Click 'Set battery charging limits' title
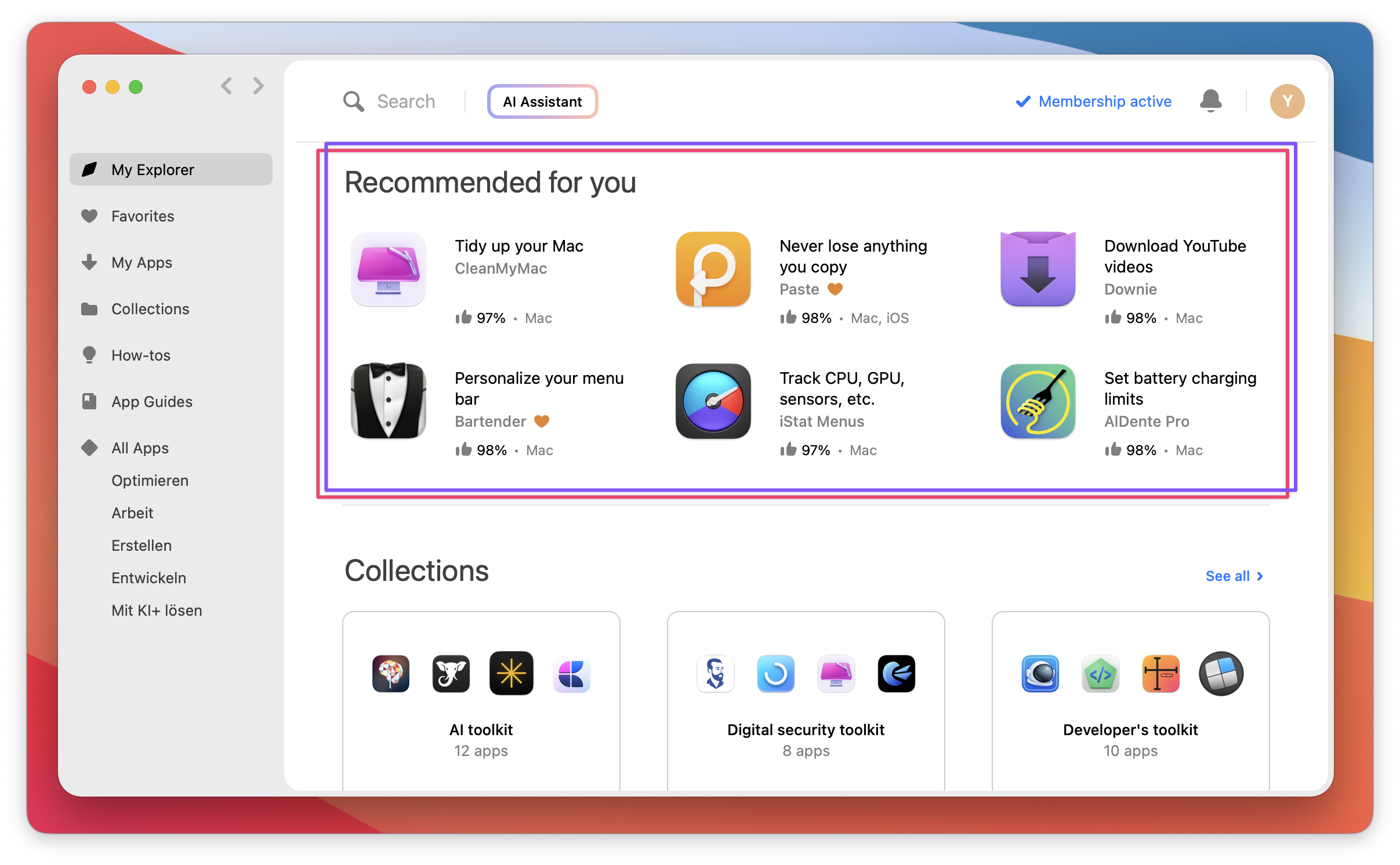1400x865 pixels. coord(1180,388)
